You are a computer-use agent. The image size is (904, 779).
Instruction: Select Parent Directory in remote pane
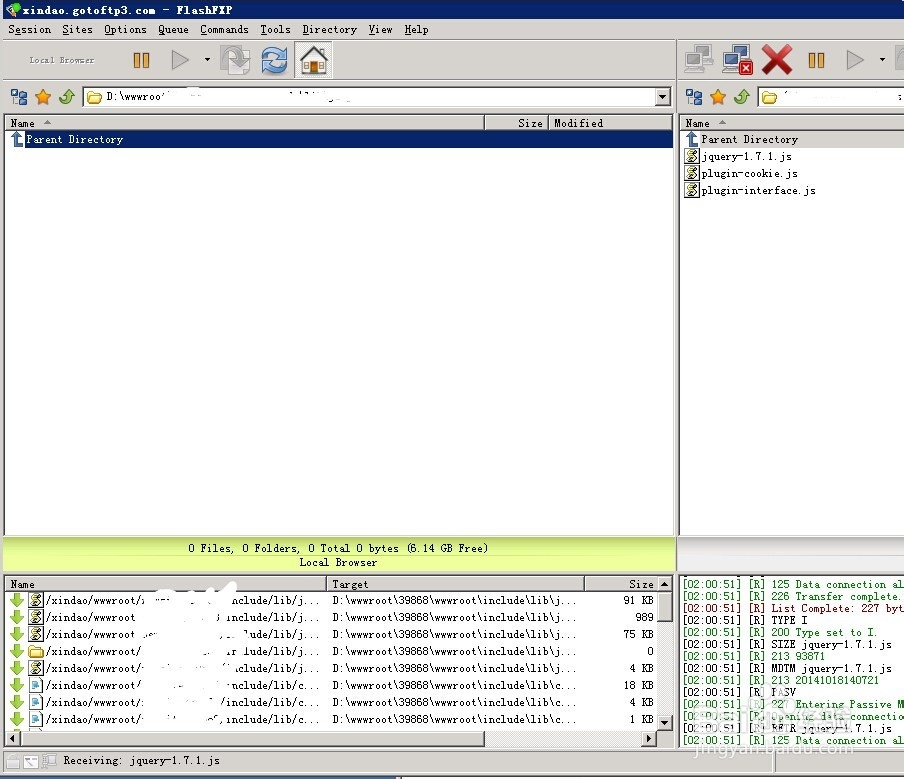tap(793, 139)
